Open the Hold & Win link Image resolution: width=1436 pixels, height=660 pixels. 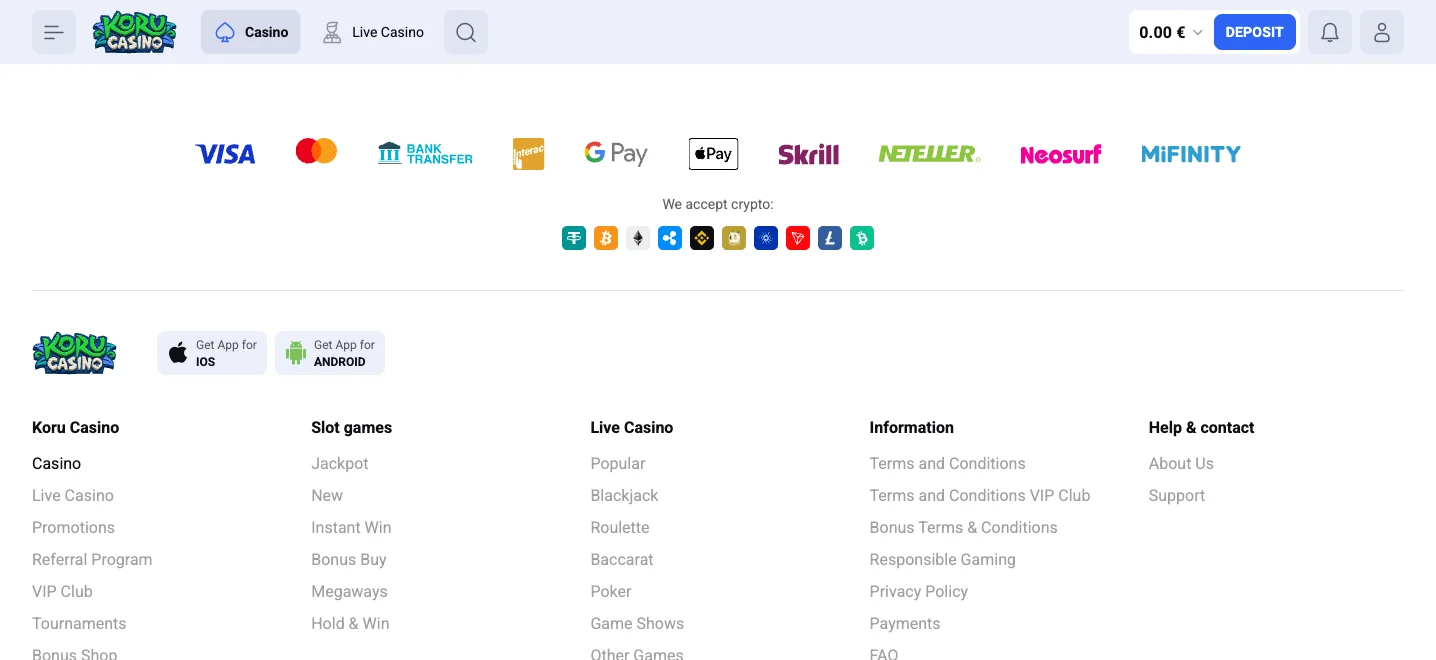click(350, 623)
